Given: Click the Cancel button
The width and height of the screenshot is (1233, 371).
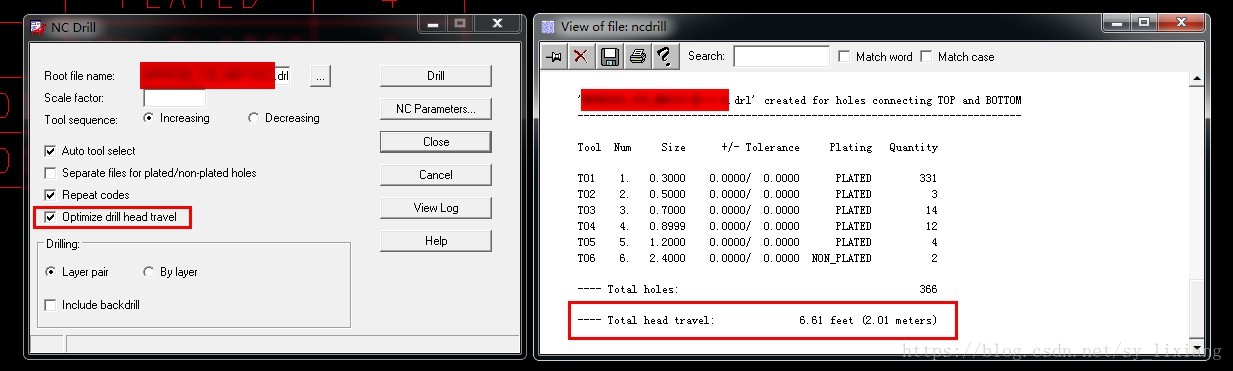Looking at the screenshot, I should (x=436, y=175).
